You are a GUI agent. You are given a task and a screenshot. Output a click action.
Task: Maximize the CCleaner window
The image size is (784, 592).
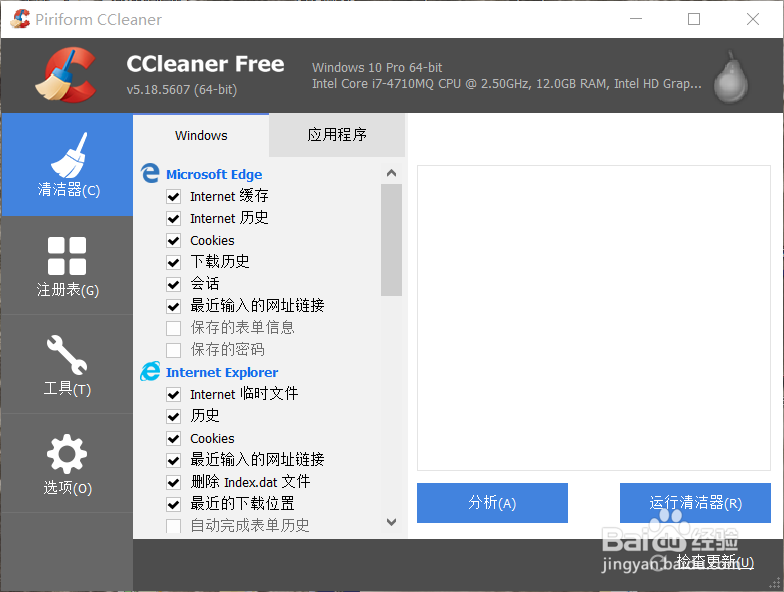pyautogui.click(x=694, y=19)
